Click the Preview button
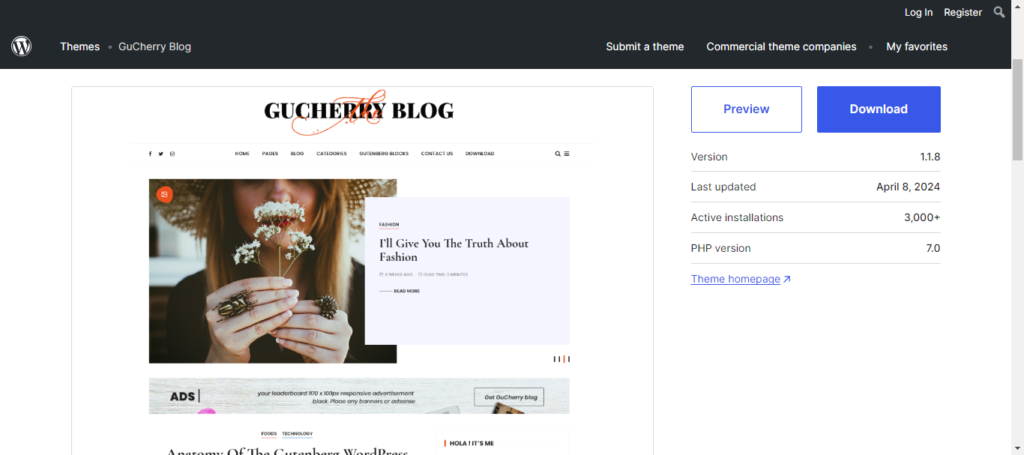The height and width of the screenshot is (455, 1024). click(746, 109)
